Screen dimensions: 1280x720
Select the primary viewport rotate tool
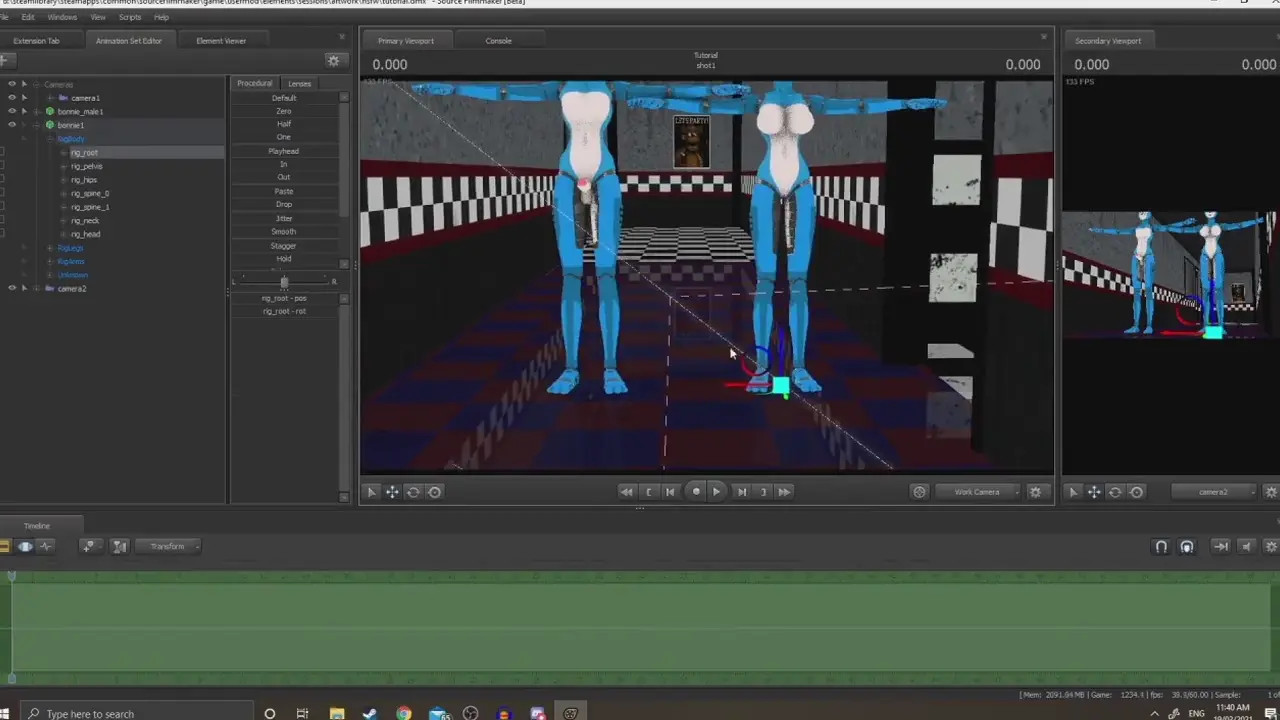click(413, 492)
